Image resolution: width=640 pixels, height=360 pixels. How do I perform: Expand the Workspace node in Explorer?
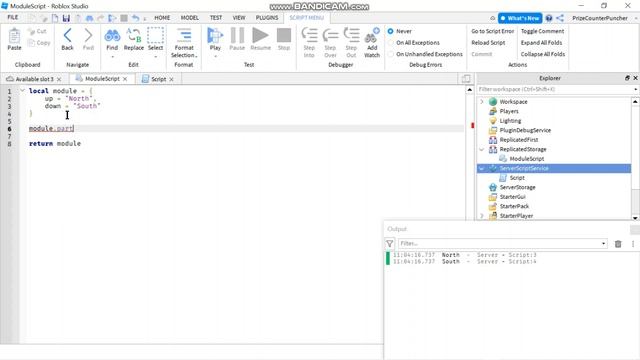click(482, 102)
